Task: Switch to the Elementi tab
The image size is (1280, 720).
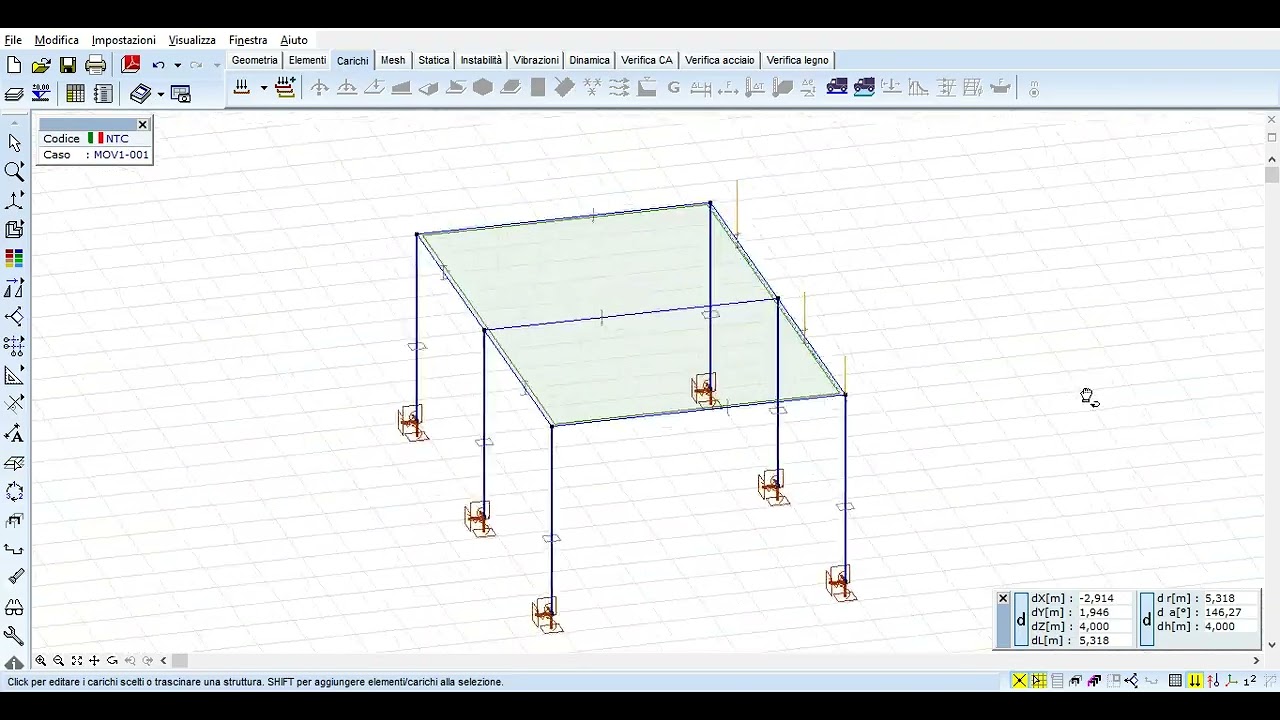Action: [307, 60]
